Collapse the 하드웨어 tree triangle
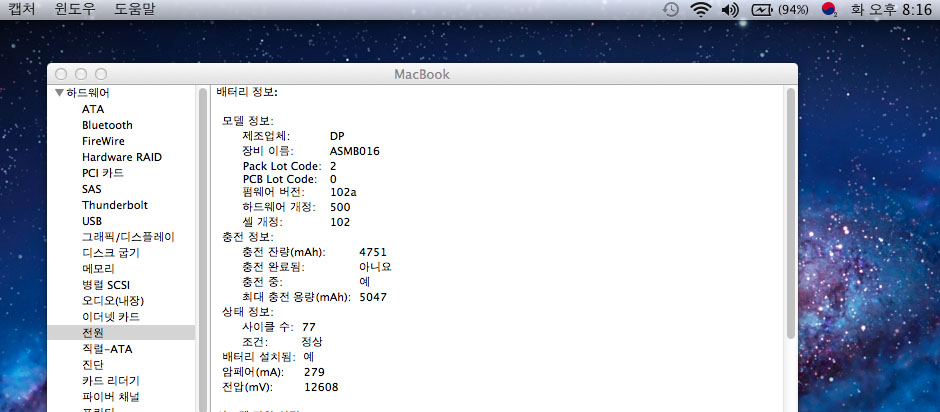The width and height of the screenshot is (940, 412). (x=59, y=93)
